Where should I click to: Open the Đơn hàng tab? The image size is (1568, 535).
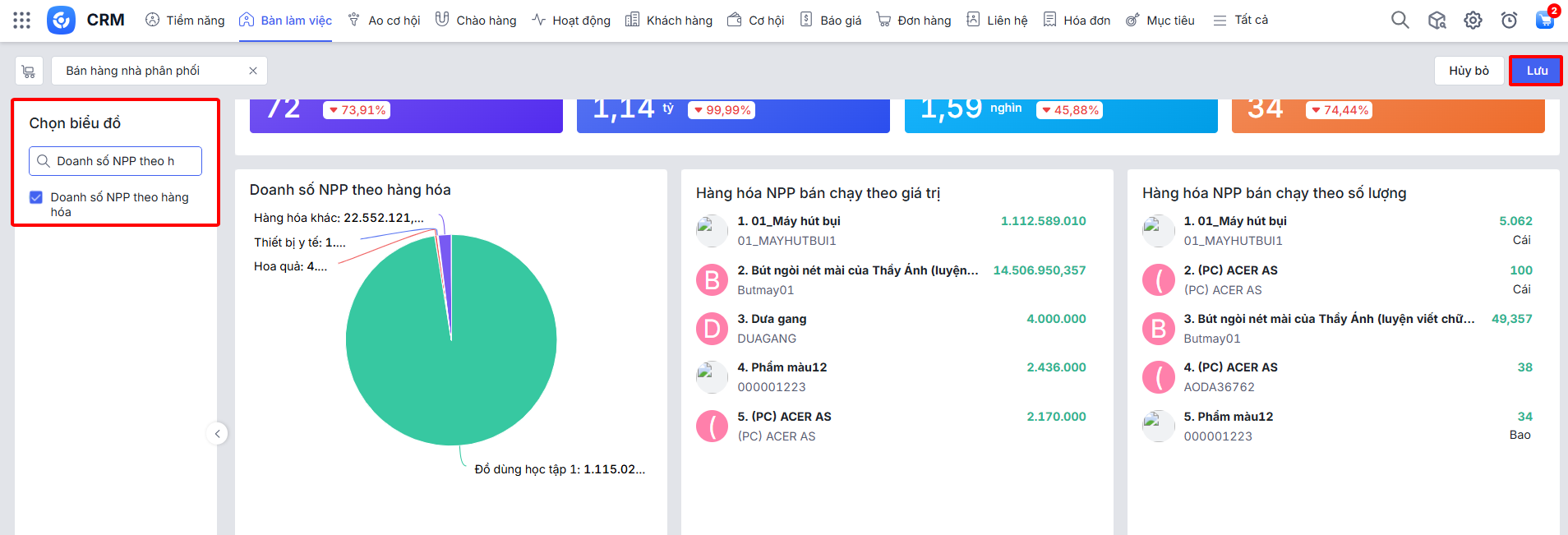coord(914,20)
